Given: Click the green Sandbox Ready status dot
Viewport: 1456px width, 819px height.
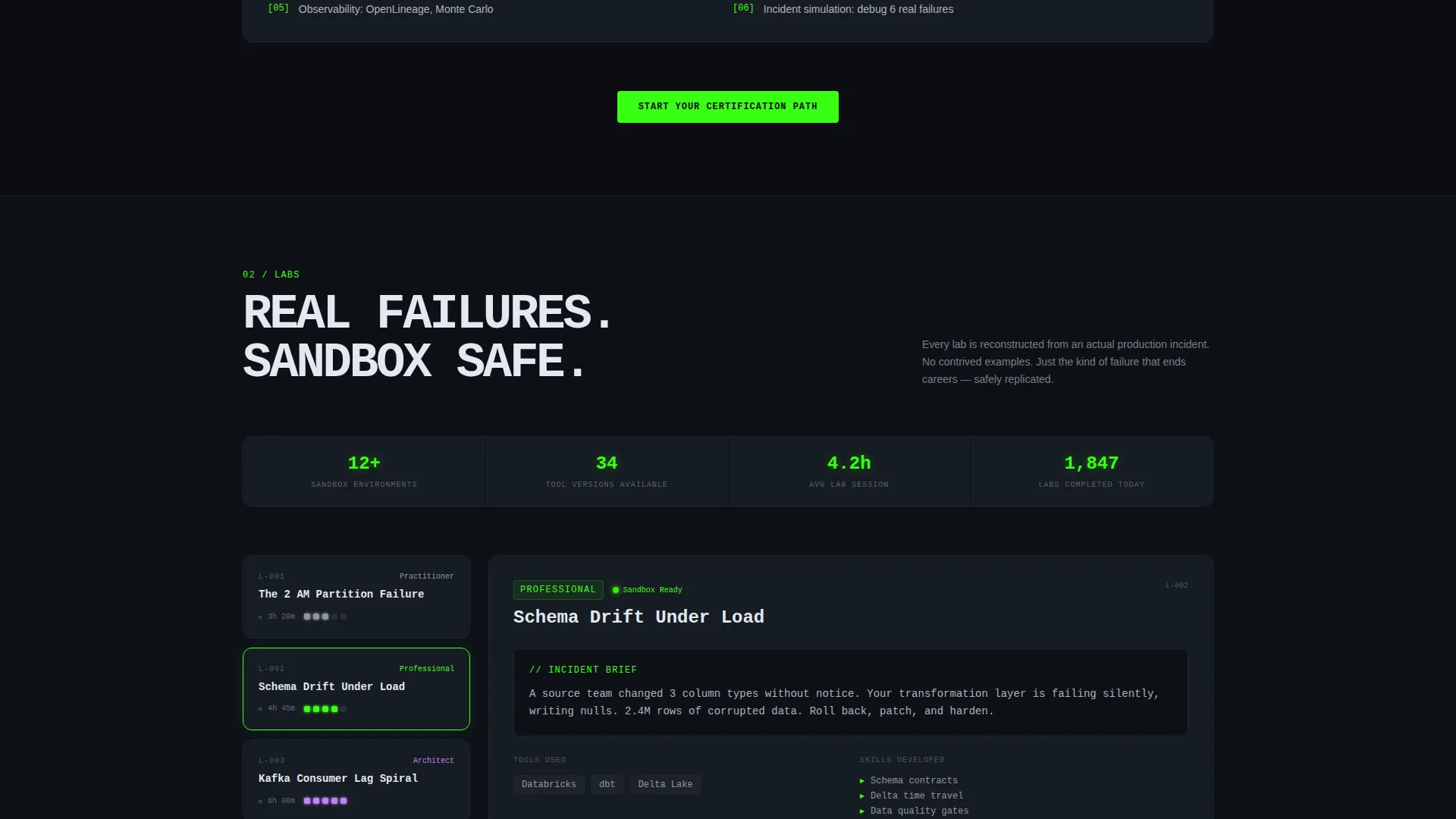Looking at the screenshot, I should coord(616,590).
